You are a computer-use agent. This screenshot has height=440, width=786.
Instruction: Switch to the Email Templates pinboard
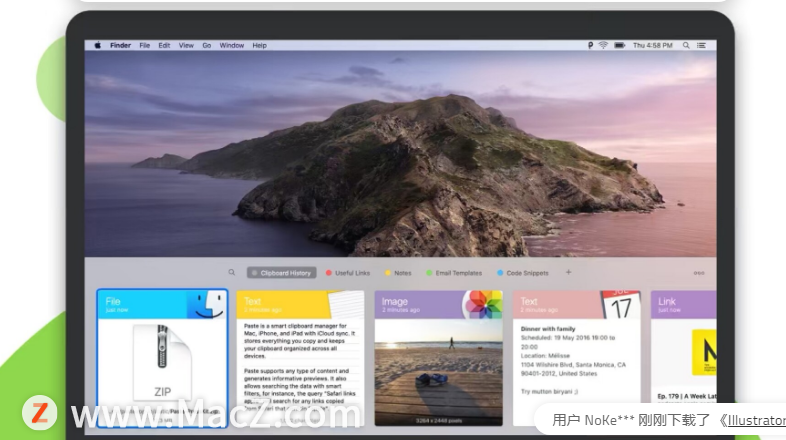[454, 273]
